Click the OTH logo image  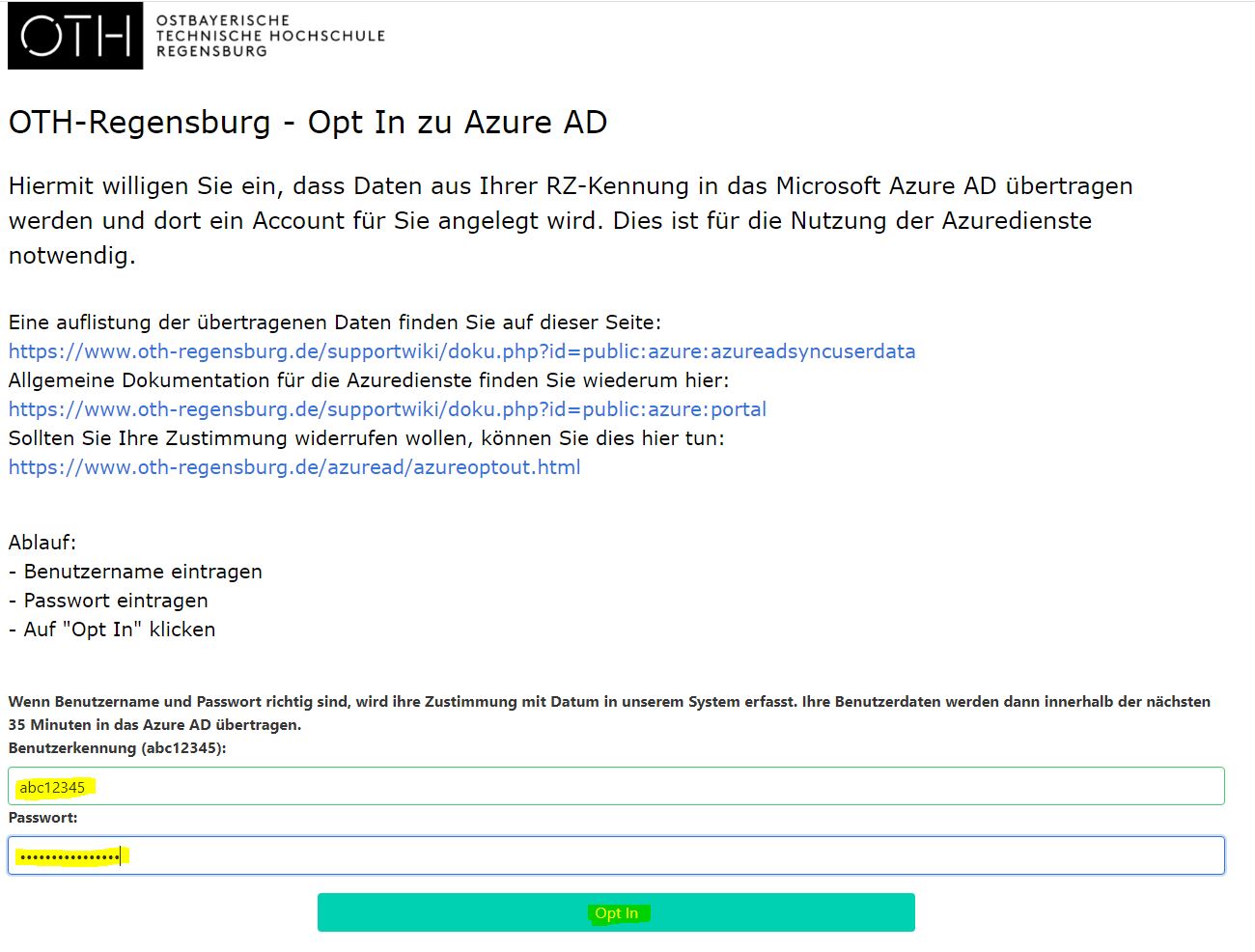(x=75, y=36)
